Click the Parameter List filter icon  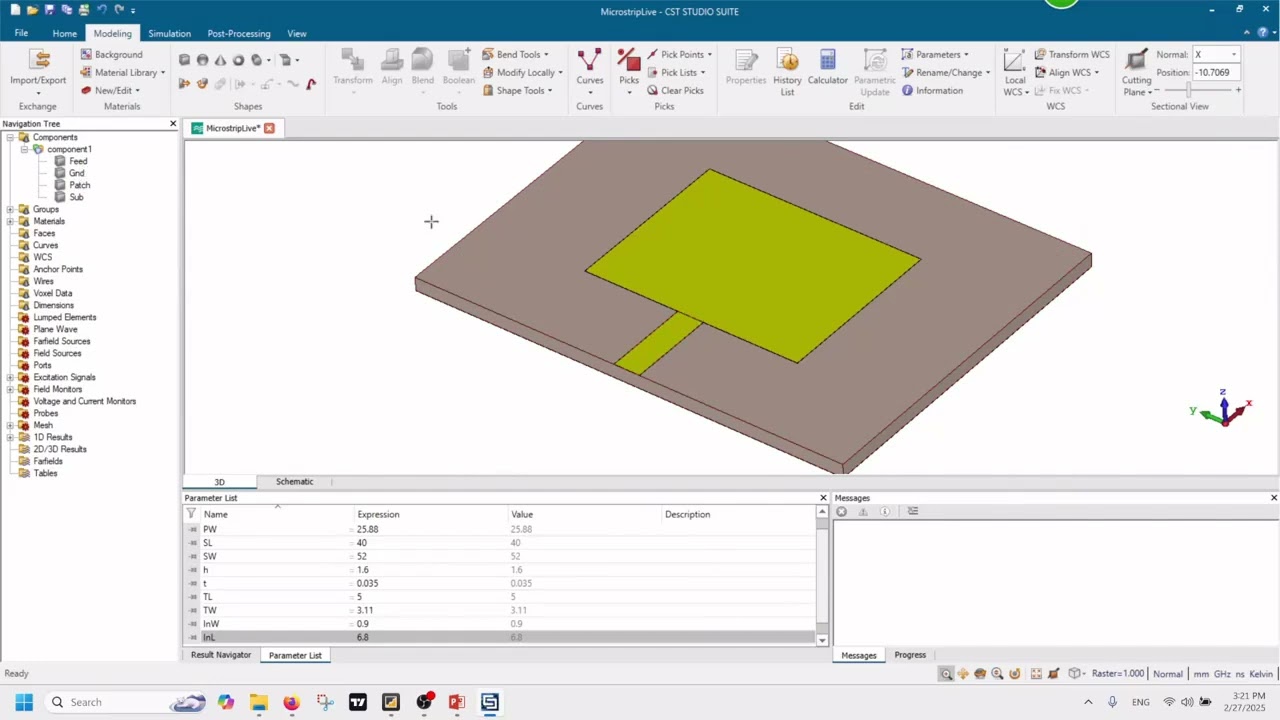191,514
